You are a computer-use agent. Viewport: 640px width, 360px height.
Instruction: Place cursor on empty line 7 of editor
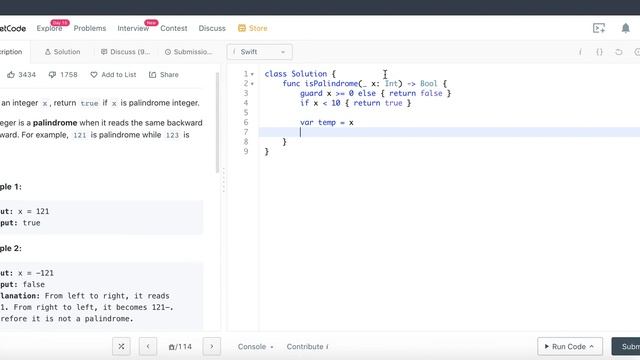449,132
